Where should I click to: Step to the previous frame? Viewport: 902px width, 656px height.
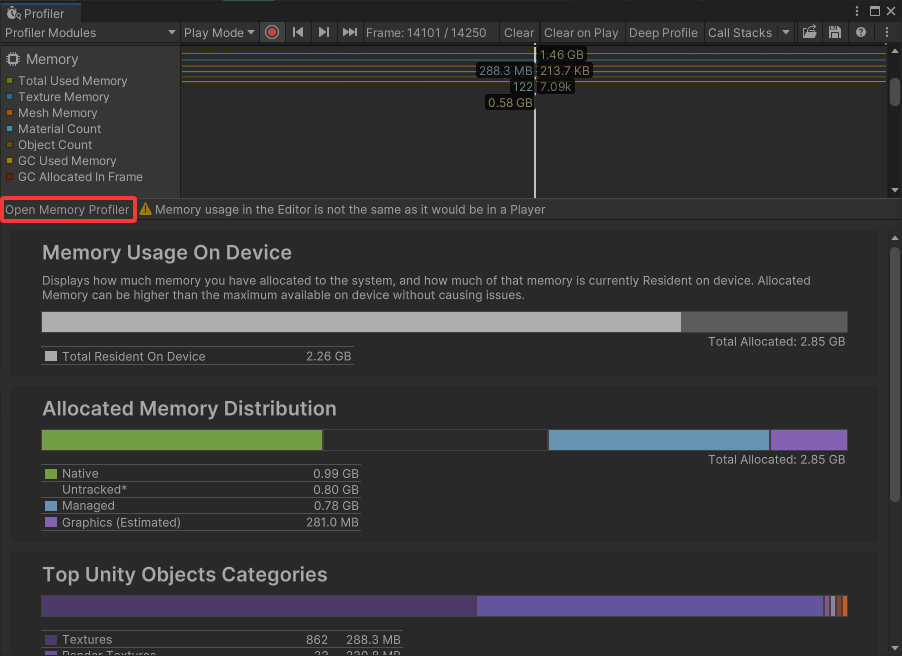tap(298, 32)
